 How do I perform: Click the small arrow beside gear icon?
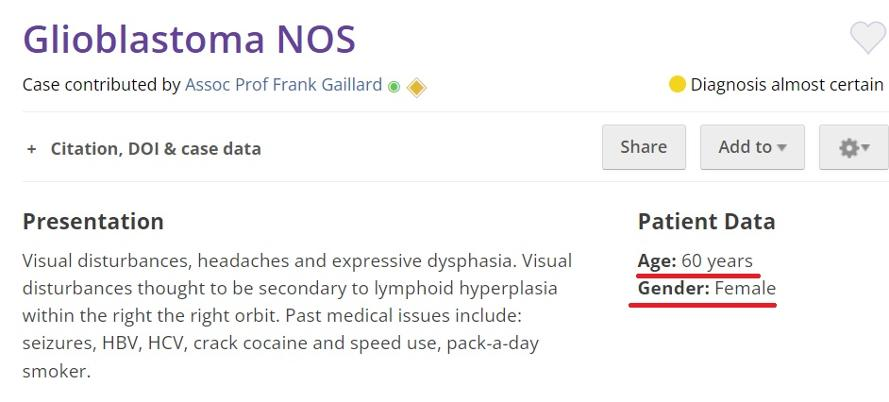click(865, 148)
